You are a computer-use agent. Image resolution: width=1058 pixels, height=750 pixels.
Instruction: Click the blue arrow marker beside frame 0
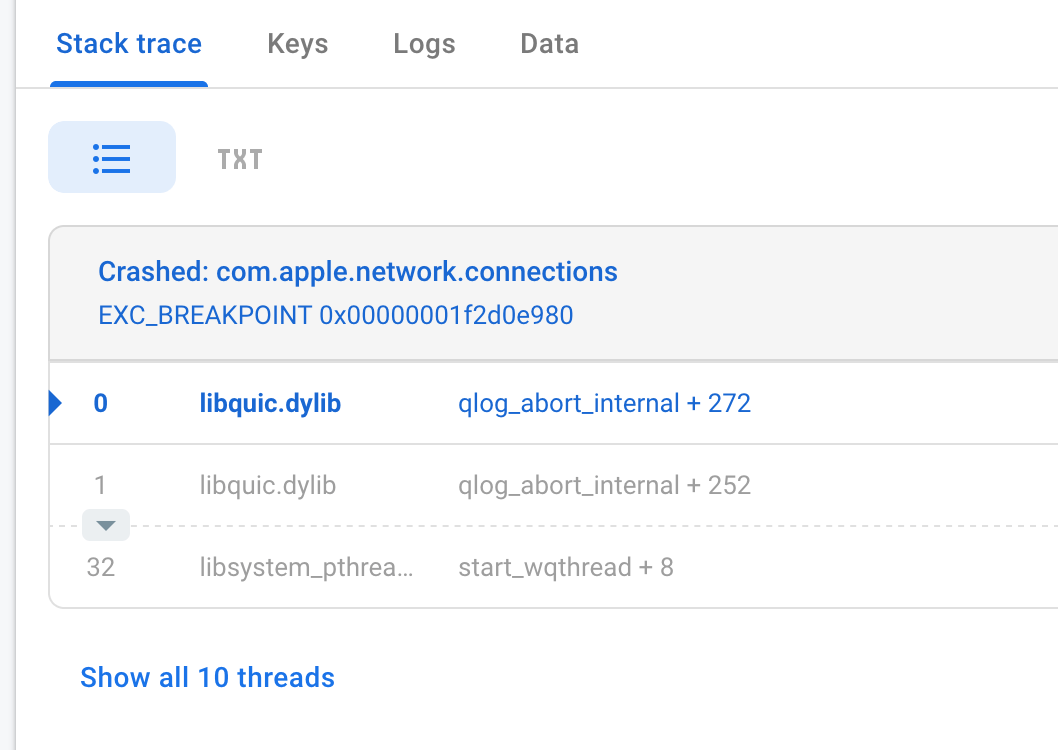[x=55, y=403]
